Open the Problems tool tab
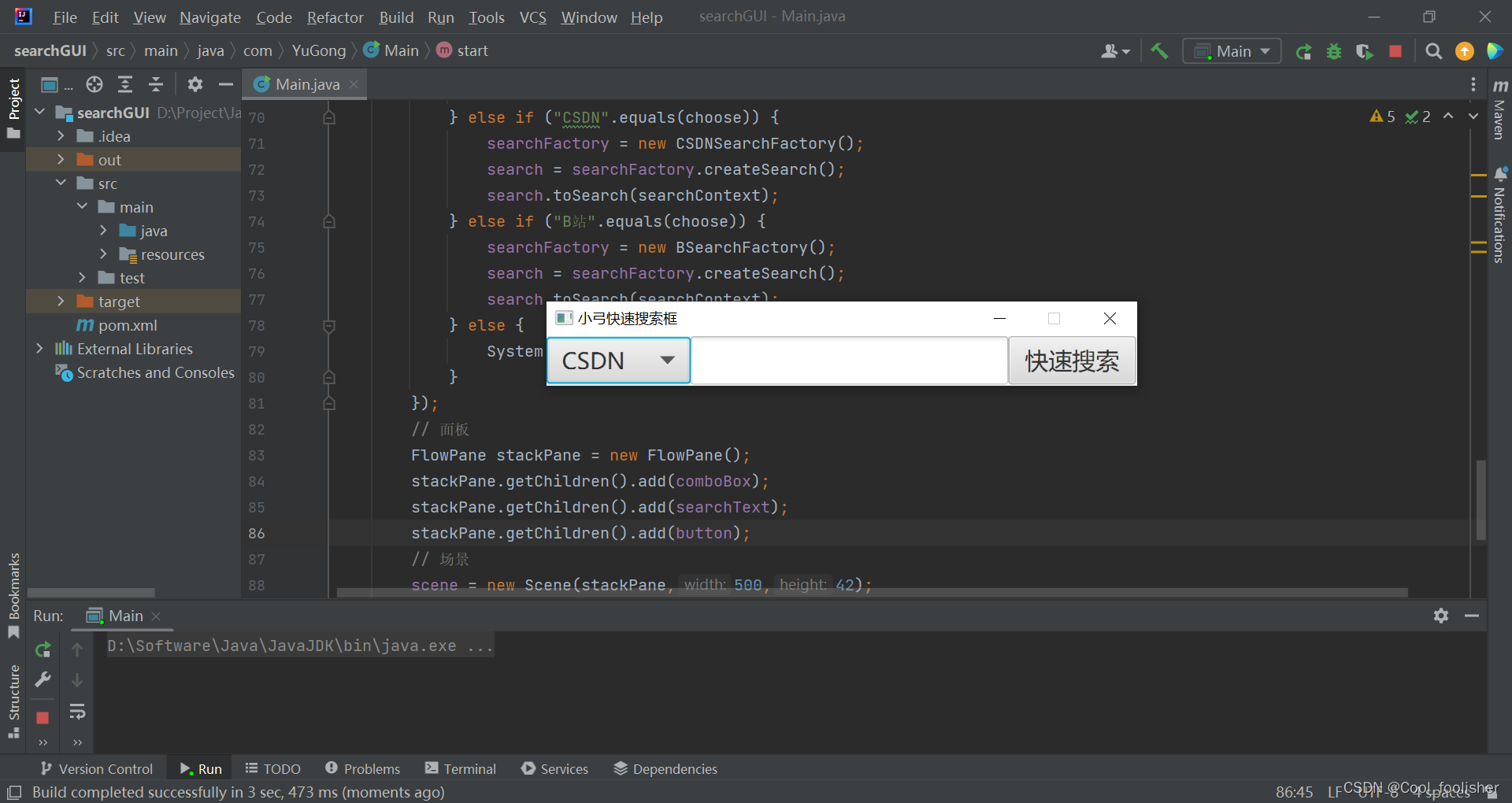Screen dimensions: 1512x803 click(x=362, y=769)
